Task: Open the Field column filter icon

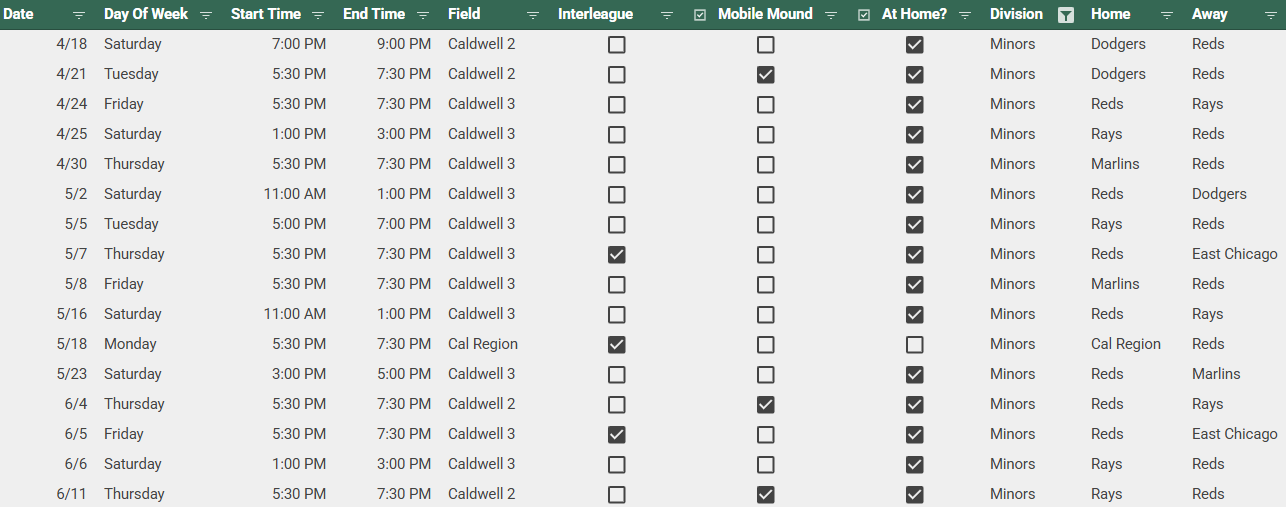Action: [533, 15]
